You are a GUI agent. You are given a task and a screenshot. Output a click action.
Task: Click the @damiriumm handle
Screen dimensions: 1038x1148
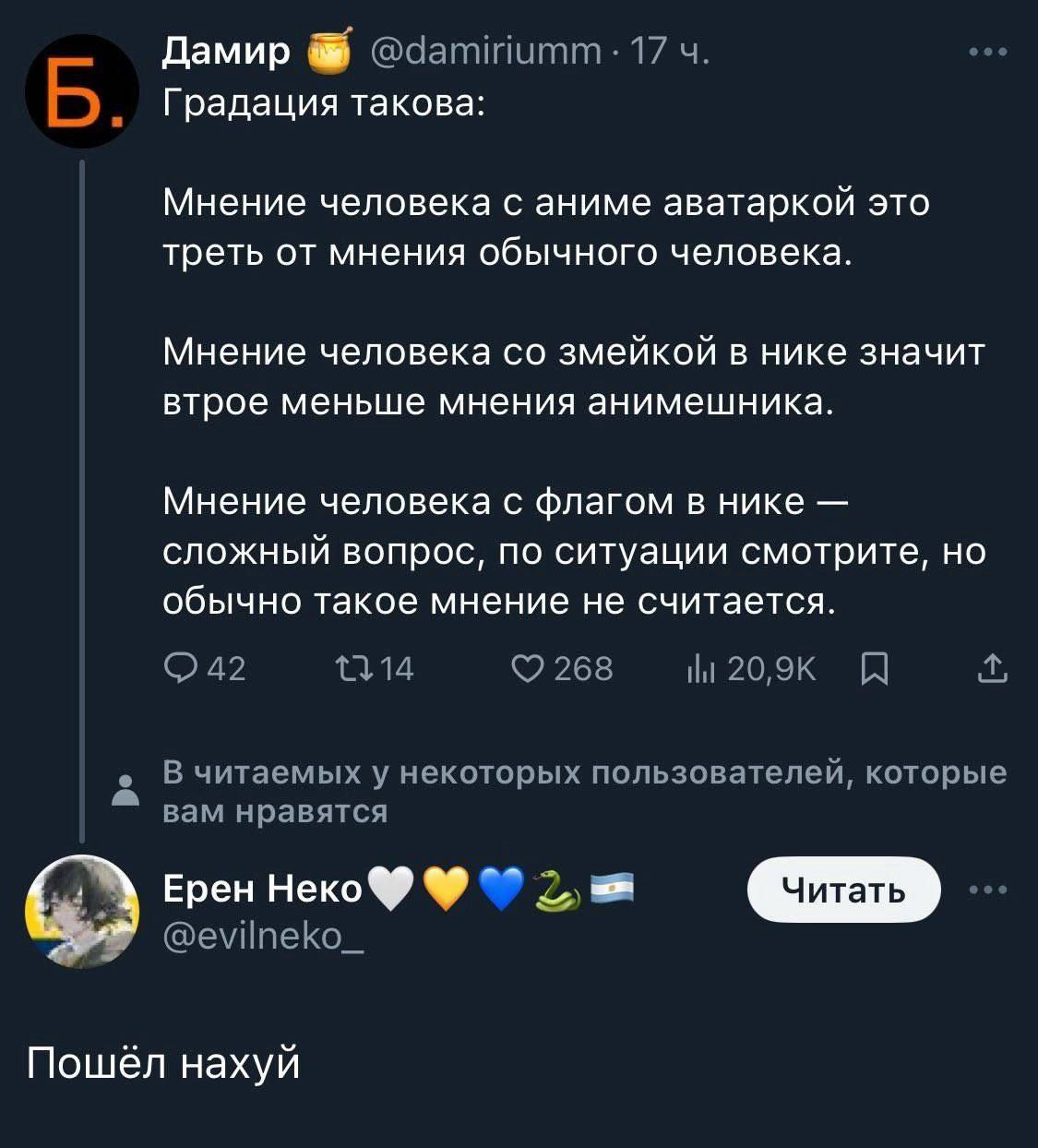(485, 51)
